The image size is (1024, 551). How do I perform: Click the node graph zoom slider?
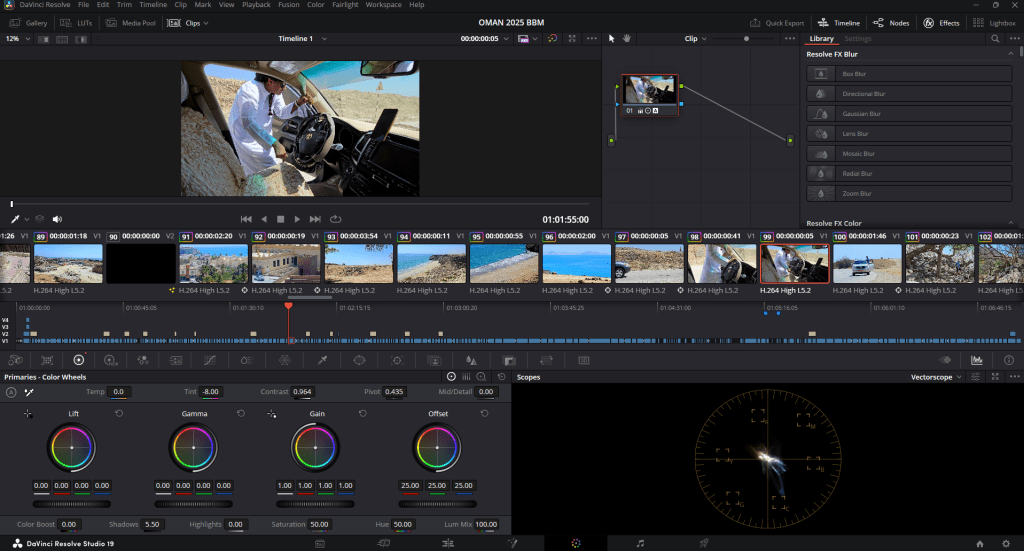click(x=746, y=39)
